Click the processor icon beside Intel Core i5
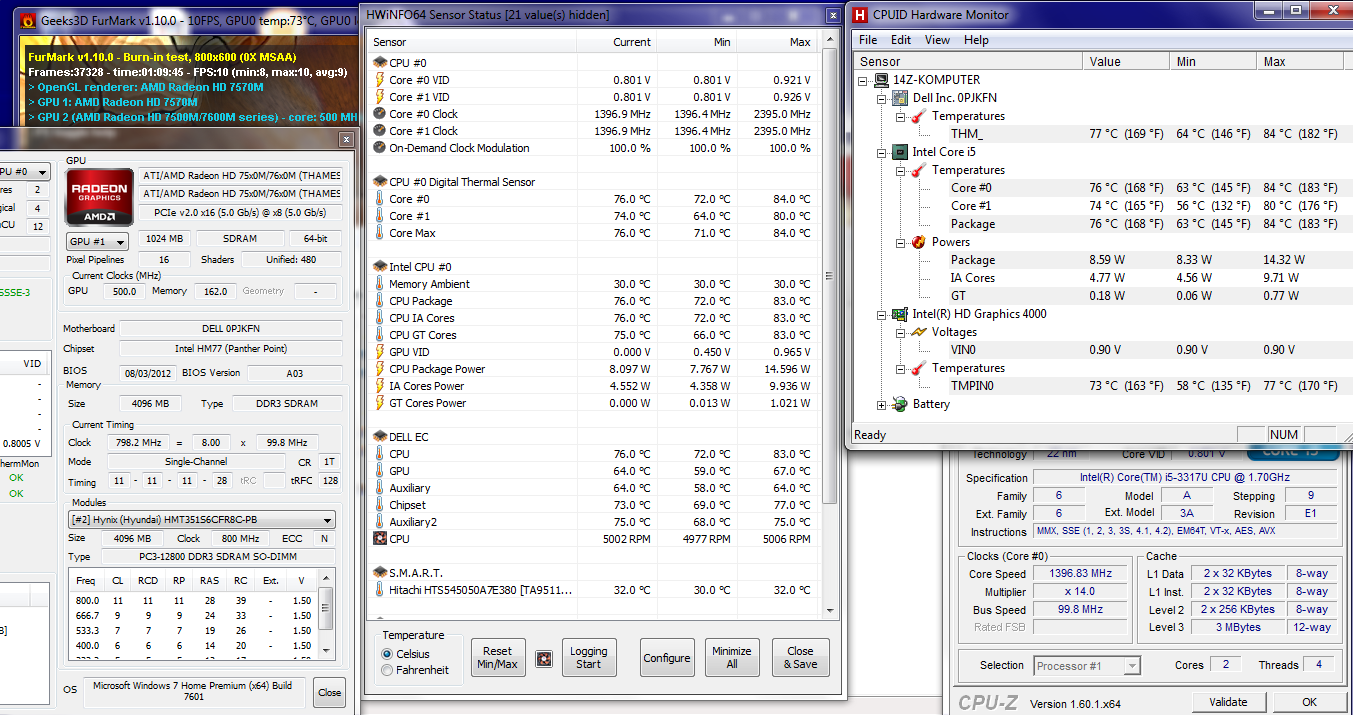The height and width of the screenshot is (715, 1353). pos(899,152)
